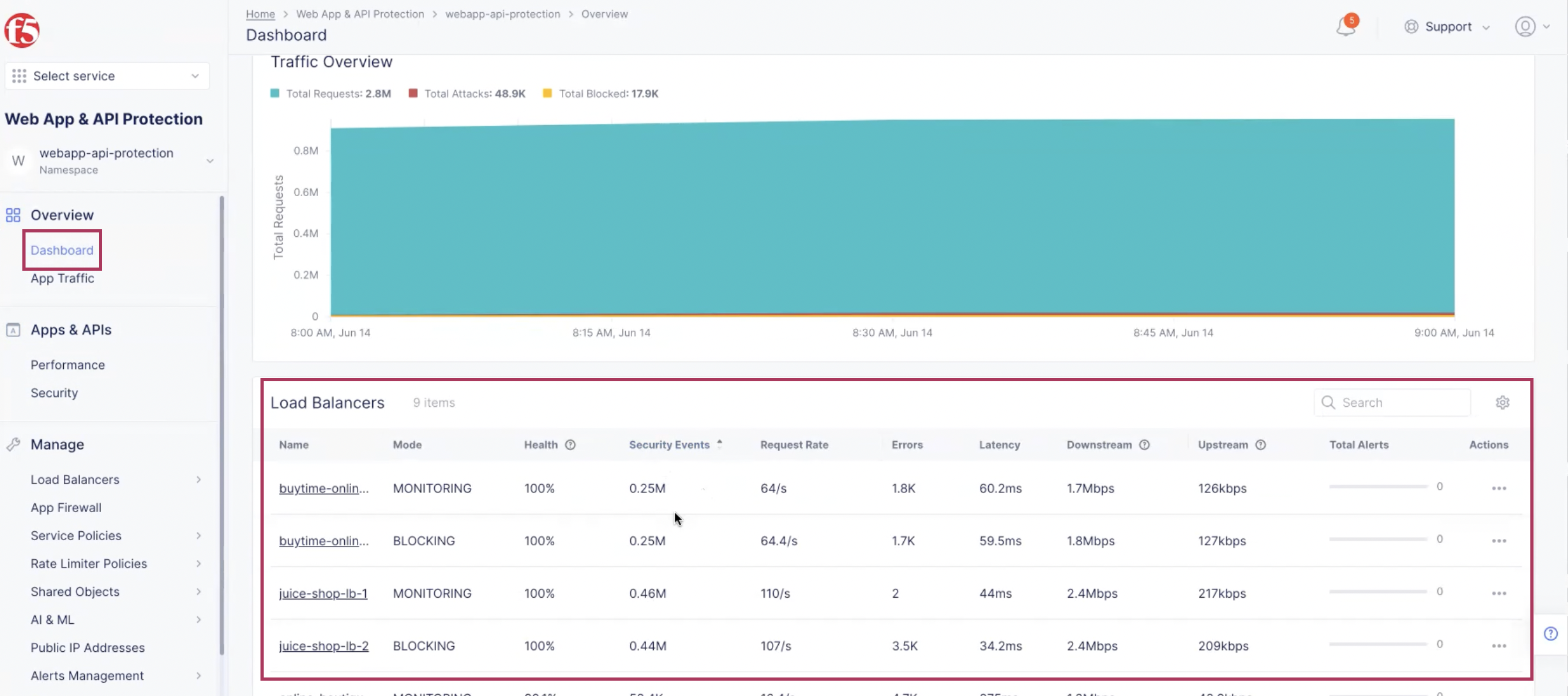The image size is (1568, 696).
Task: Open Security under Apps & APIs
Action: (x=54, y=393)
